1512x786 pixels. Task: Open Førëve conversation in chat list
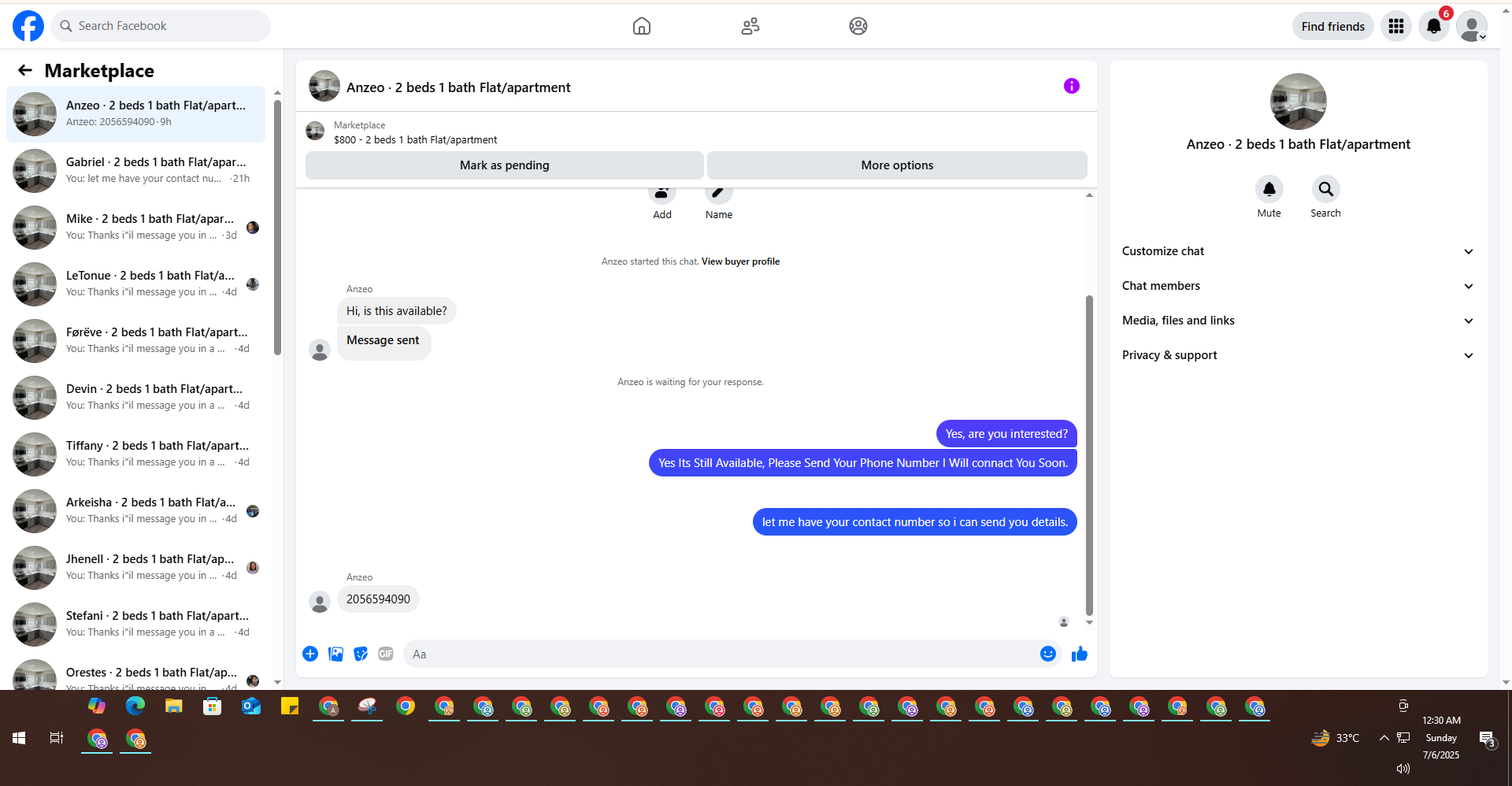135,341
